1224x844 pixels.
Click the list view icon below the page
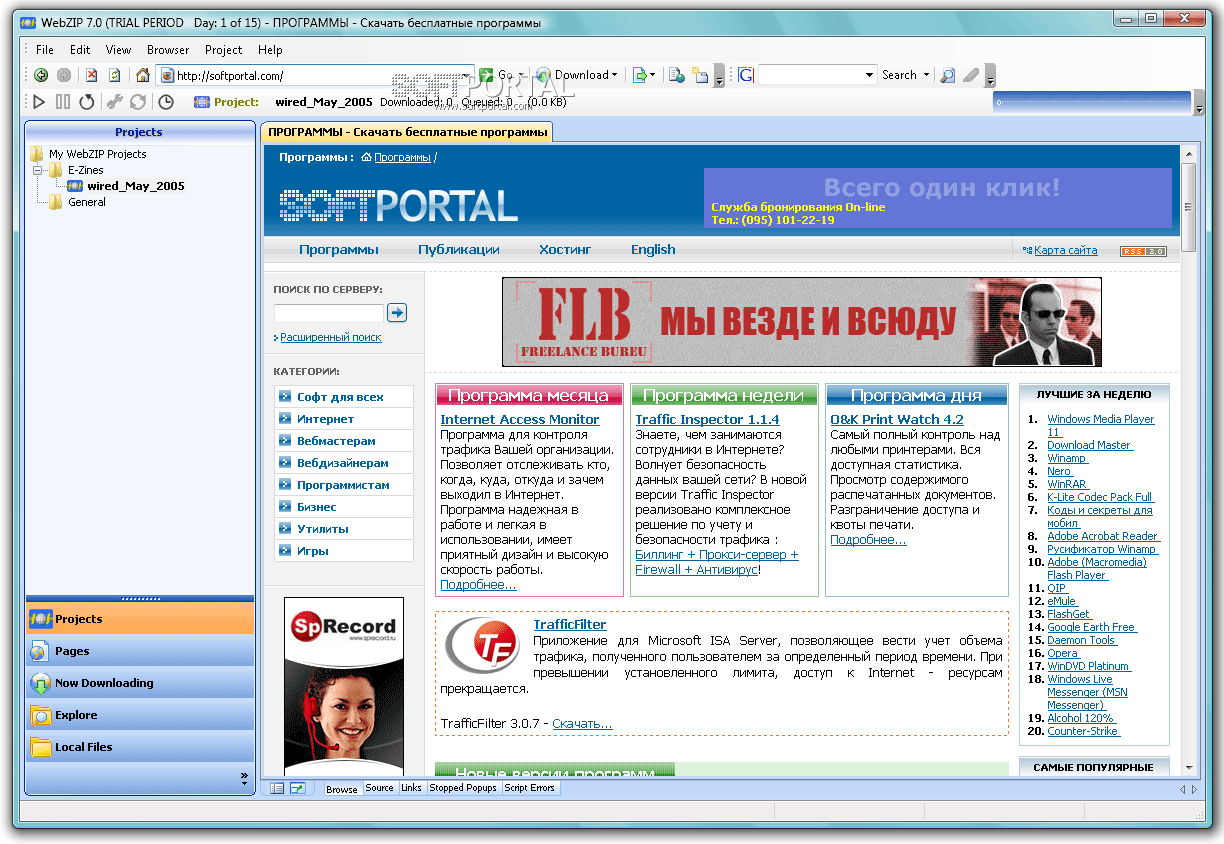click(278, 789)
